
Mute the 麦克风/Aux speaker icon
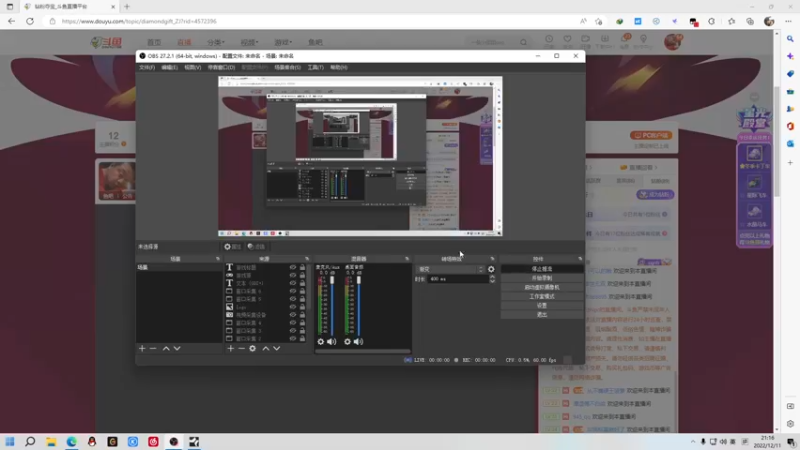332,341
